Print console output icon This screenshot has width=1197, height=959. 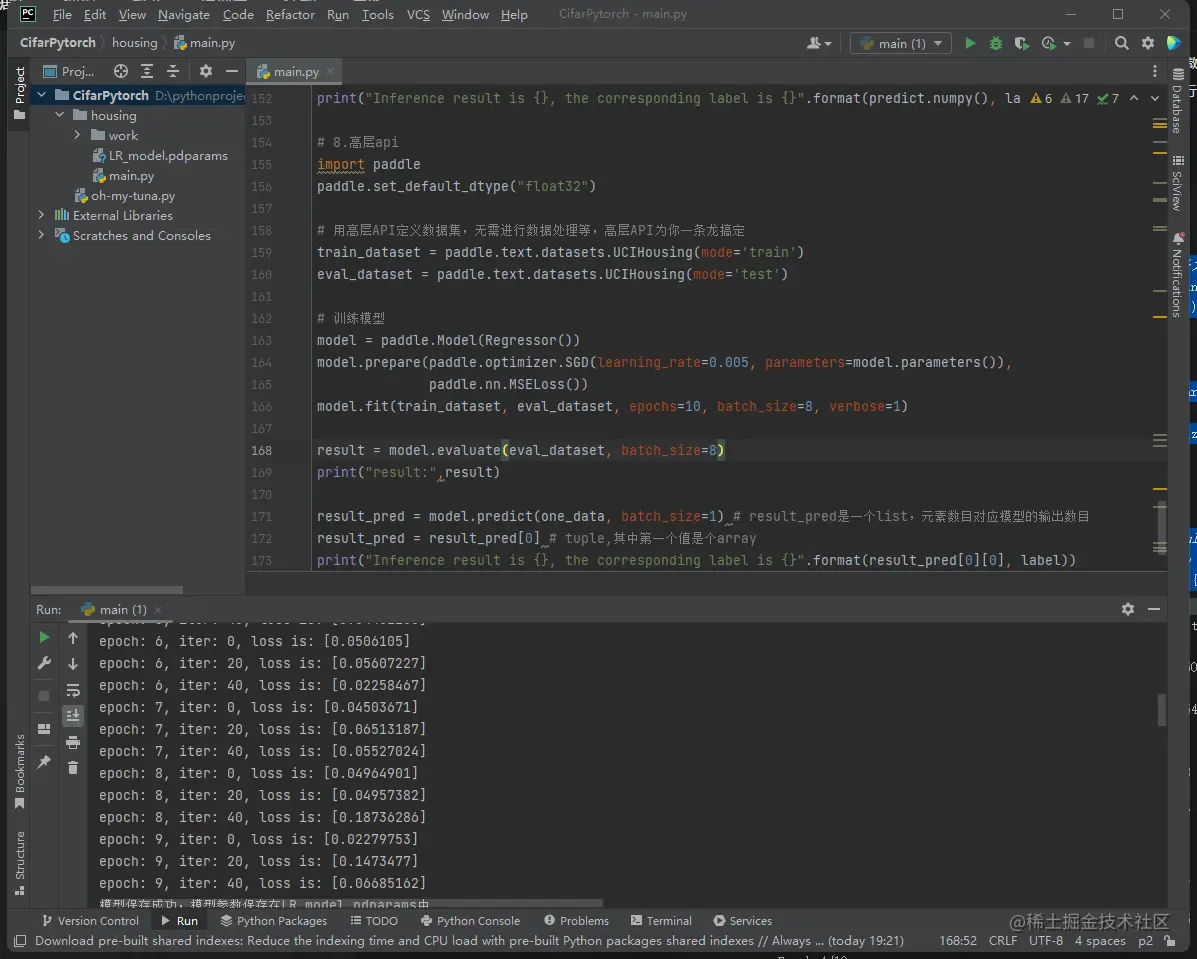tap(73, 742)
